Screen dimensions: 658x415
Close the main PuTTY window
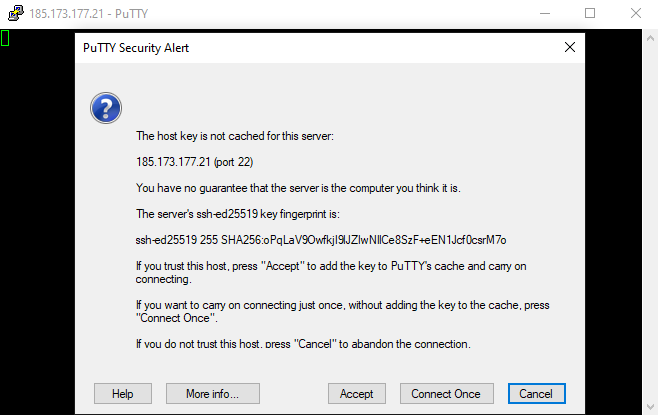click(634, 15)
